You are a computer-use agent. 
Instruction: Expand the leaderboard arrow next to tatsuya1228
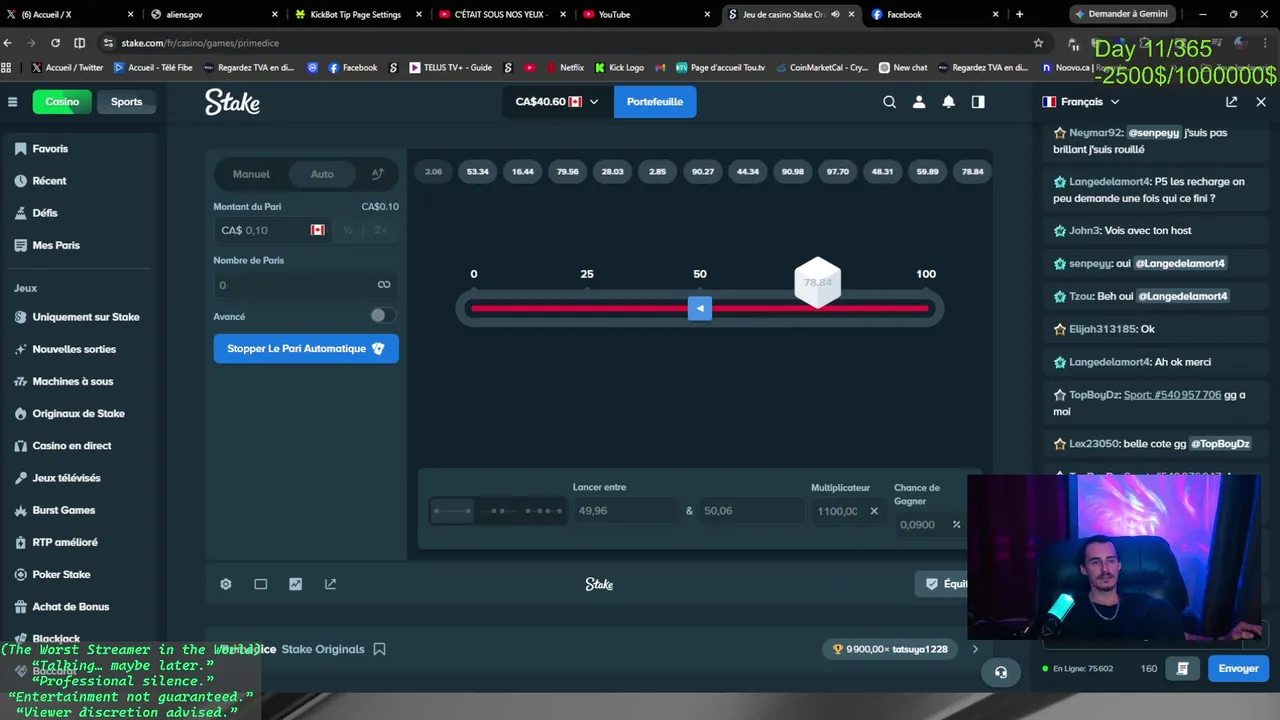point(976,649)
